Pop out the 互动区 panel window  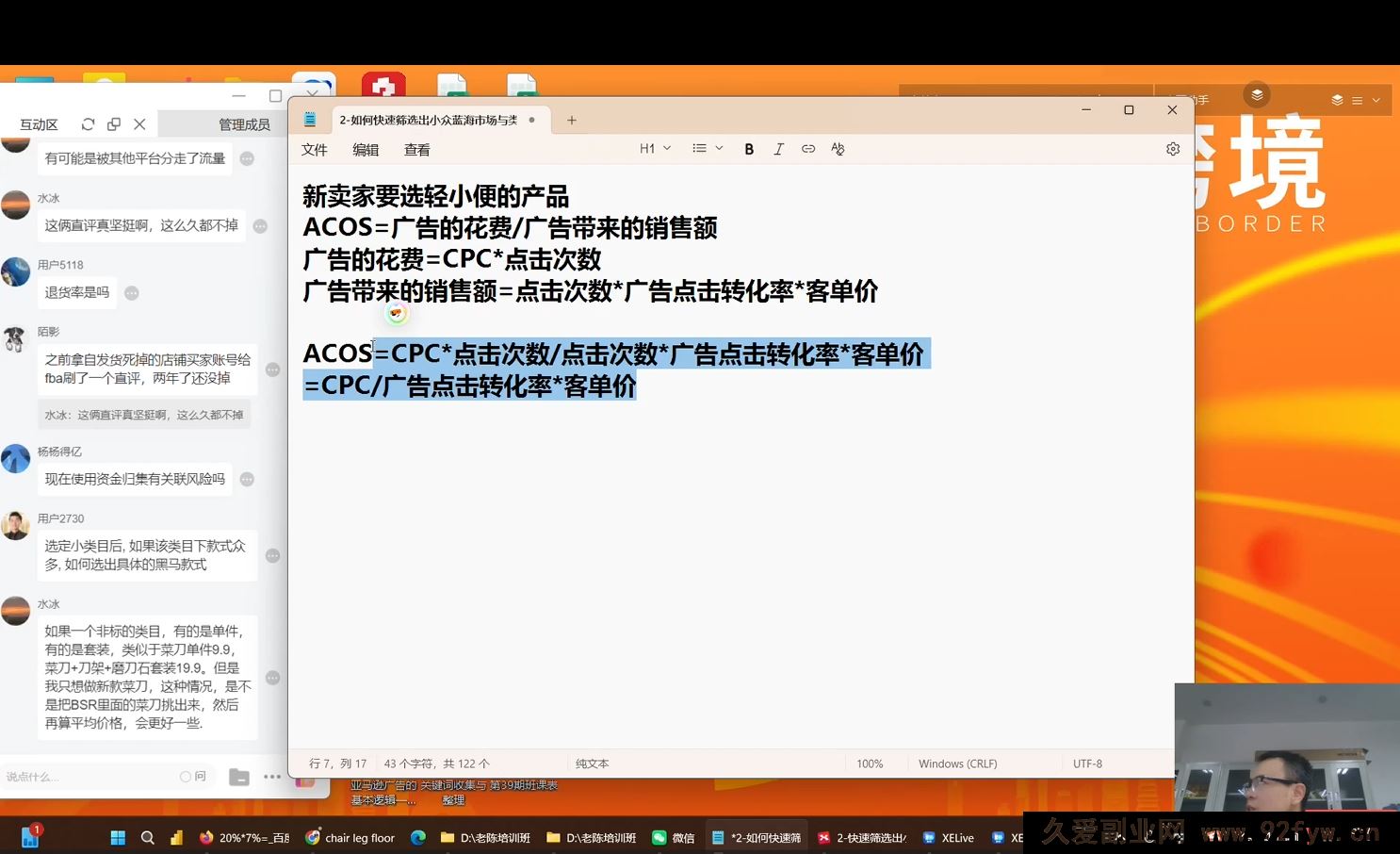pyautogui.click(x=114, y=124)
